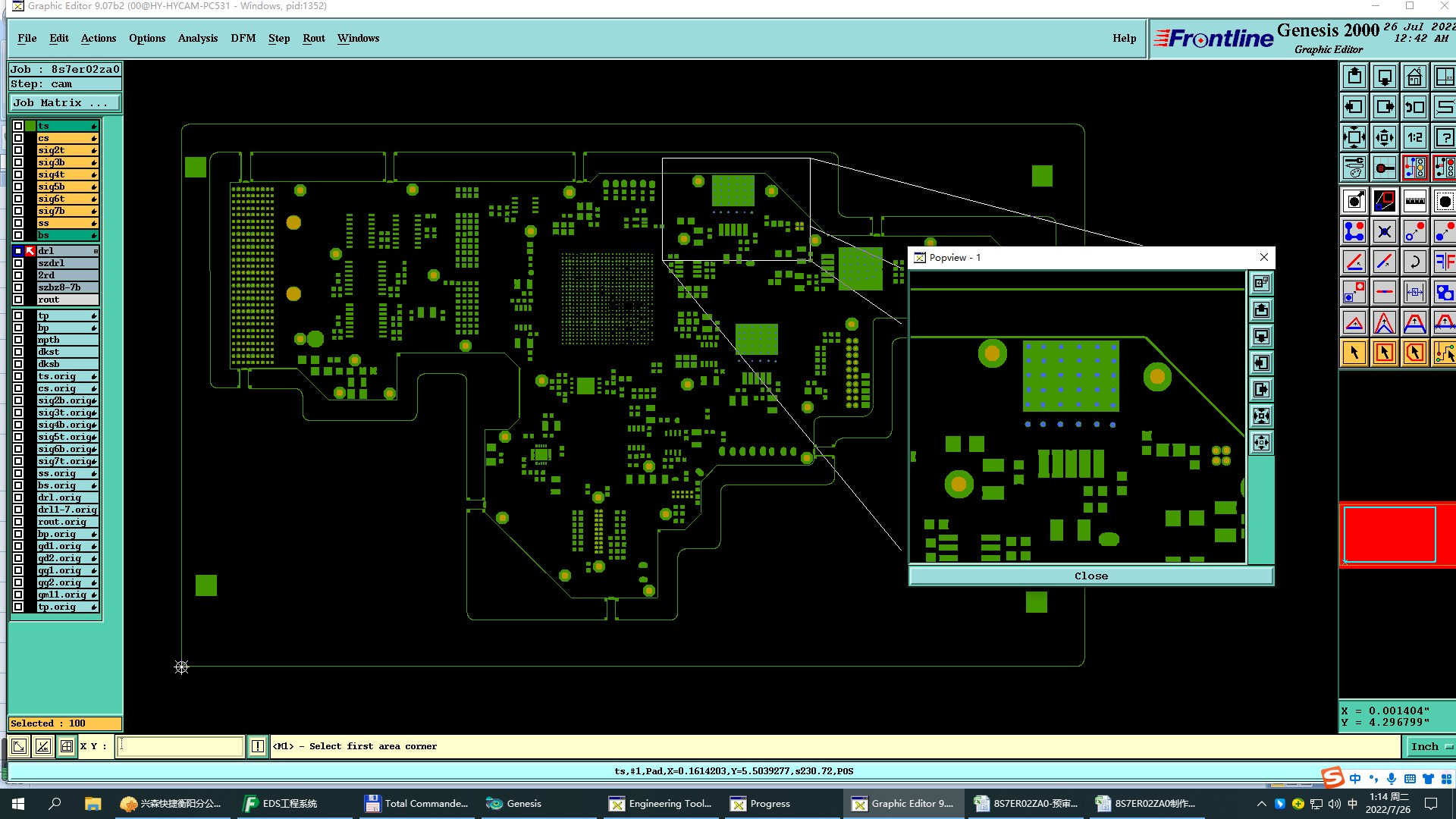The image size is (1456, 819).
Task: Click the green ts layer color swatch
Action: pos(30,126)
